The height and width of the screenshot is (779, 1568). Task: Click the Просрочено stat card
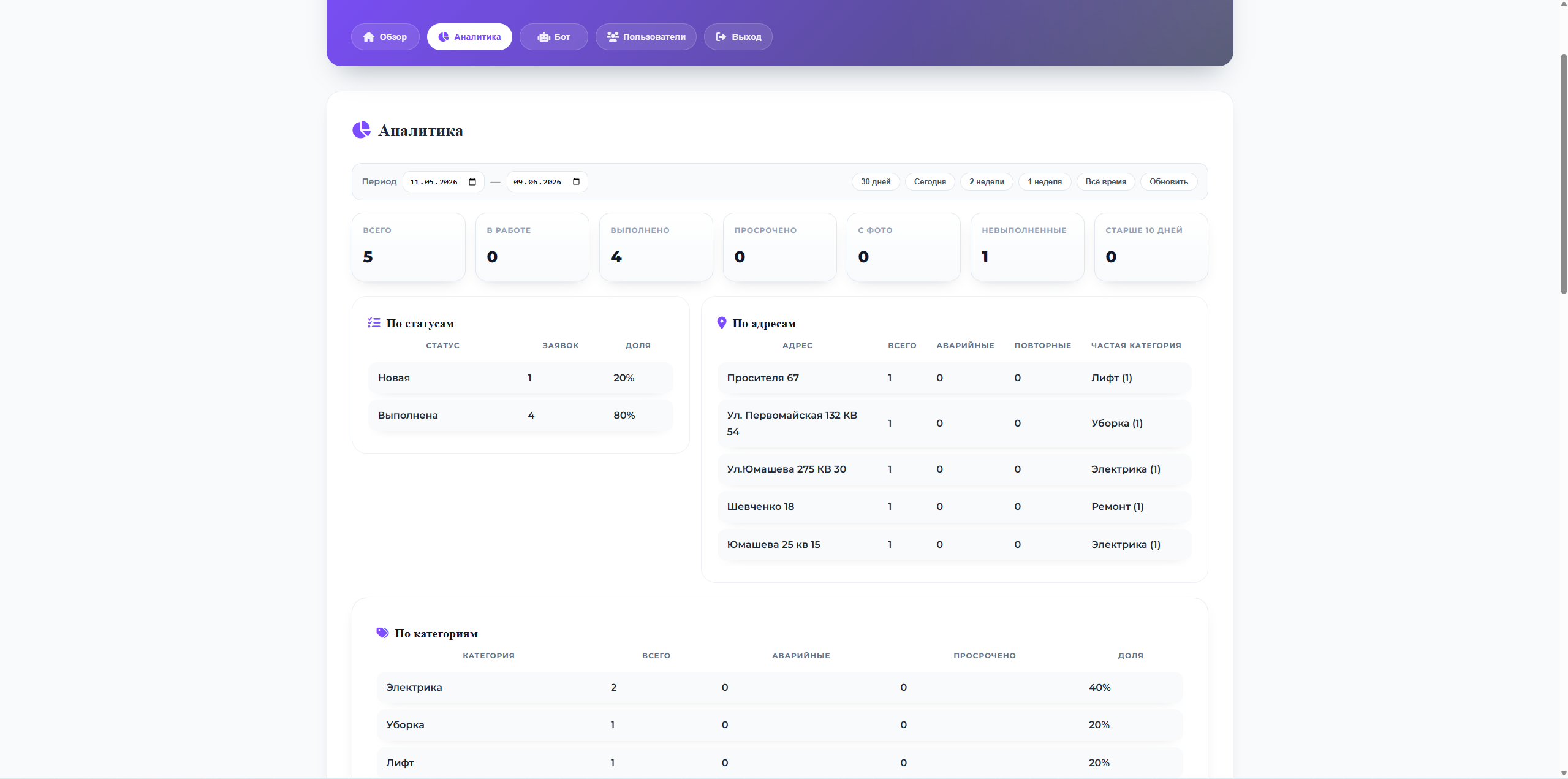(779, 247)
